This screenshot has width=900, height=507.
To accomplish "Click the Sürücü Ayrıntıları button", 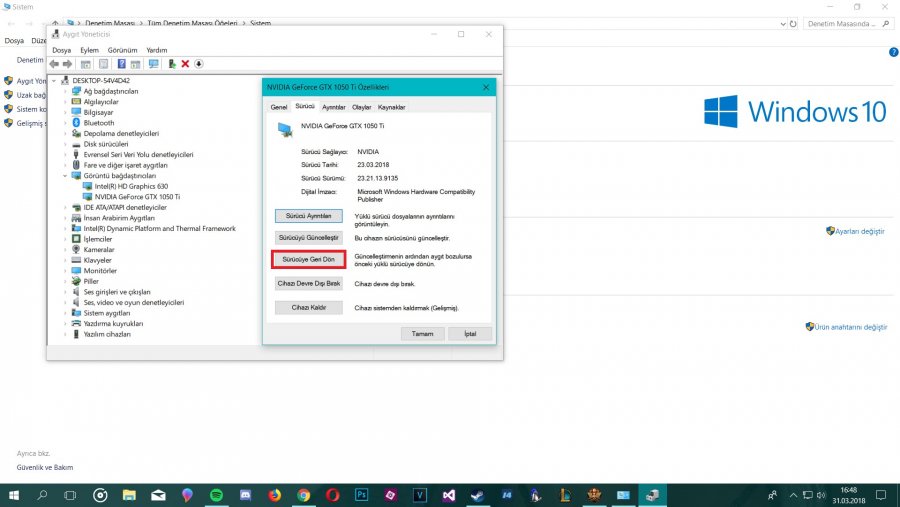I will point(309,216).
